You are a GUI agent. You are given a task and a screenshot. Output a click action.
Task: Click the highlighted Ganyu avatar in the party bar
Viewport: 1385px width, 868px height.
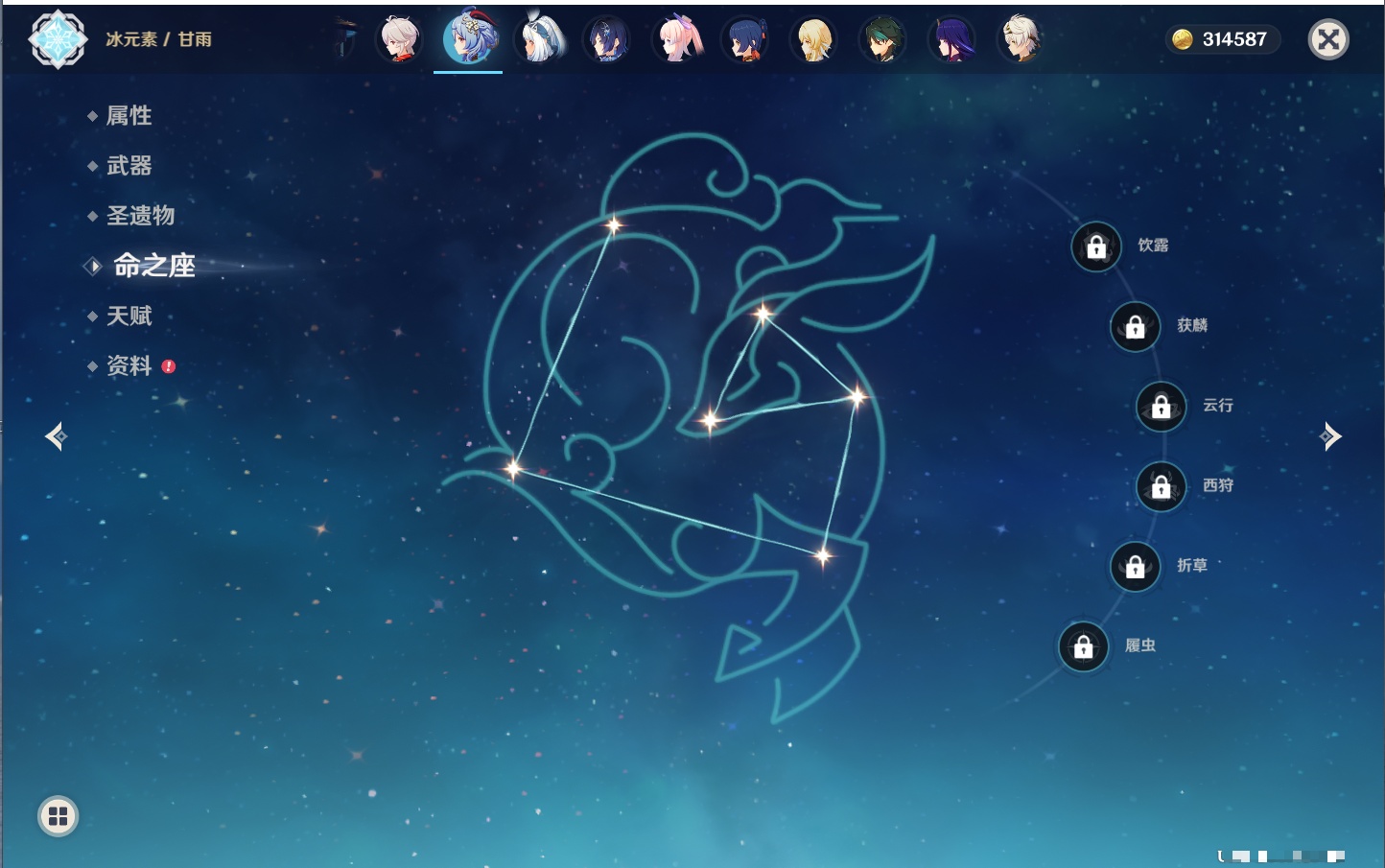pos(469,38)
